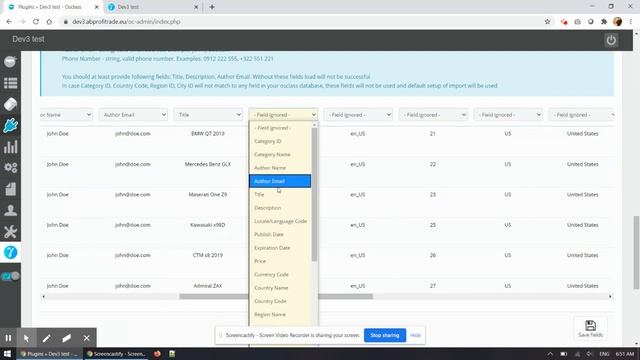Click the browser address bar
Screen dimensions: 640x360
click(x=302, y=22)
